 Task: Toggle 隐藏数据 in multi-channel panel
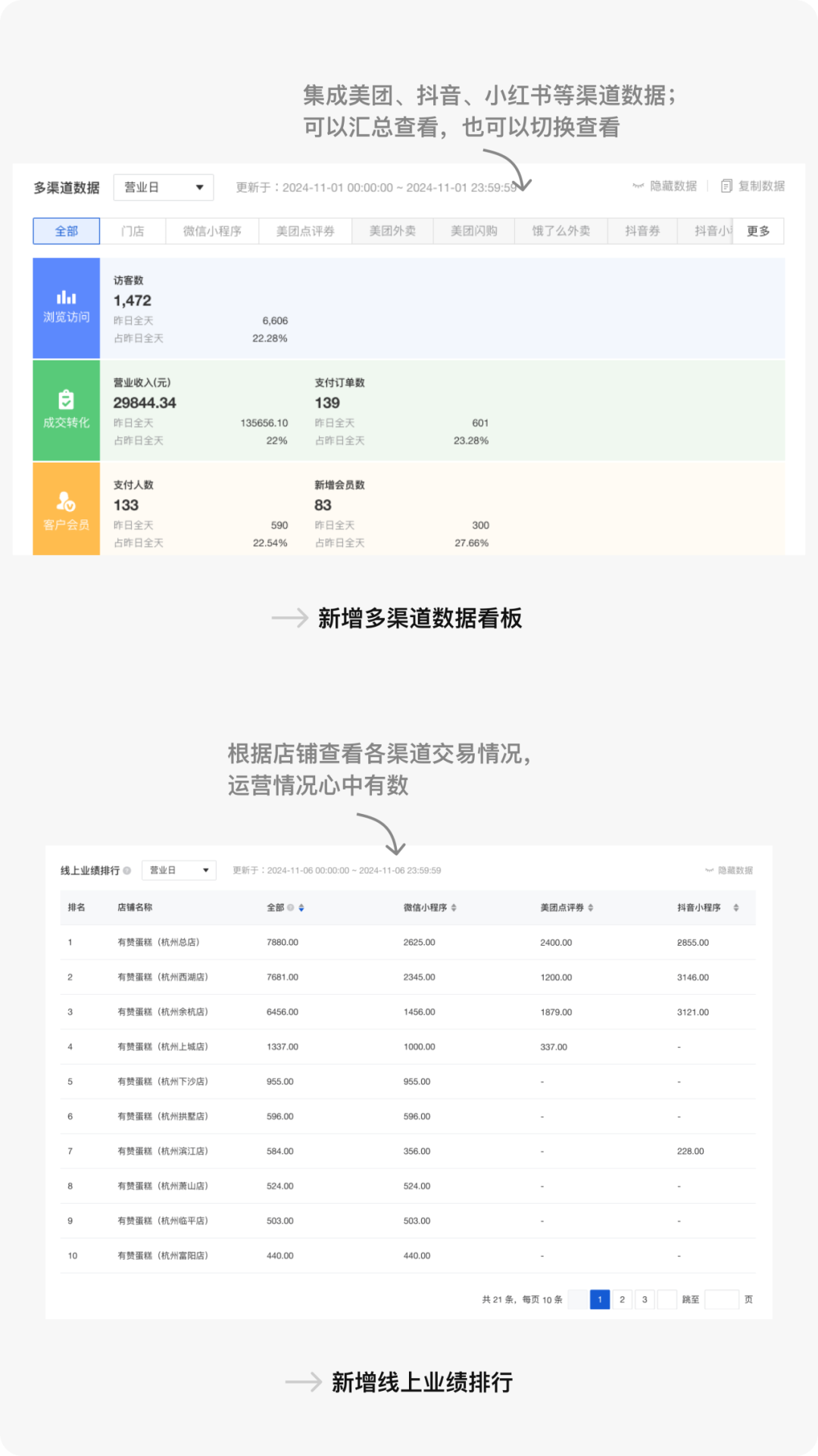tap(665, 186)
